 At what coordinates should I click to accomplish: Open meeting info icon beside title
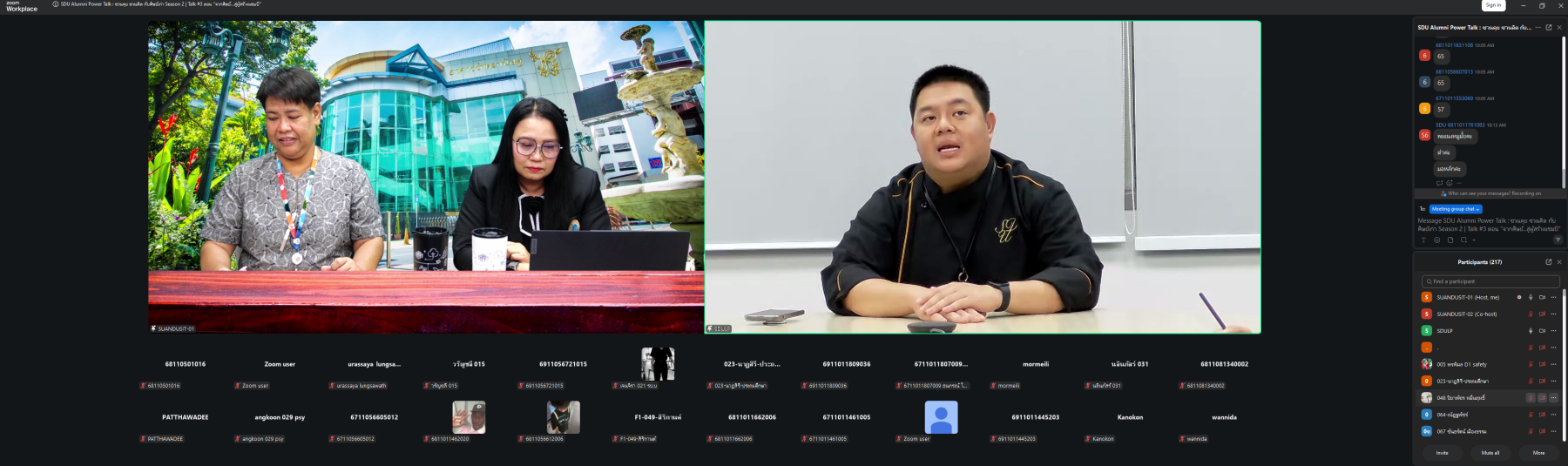coord(56,4)
